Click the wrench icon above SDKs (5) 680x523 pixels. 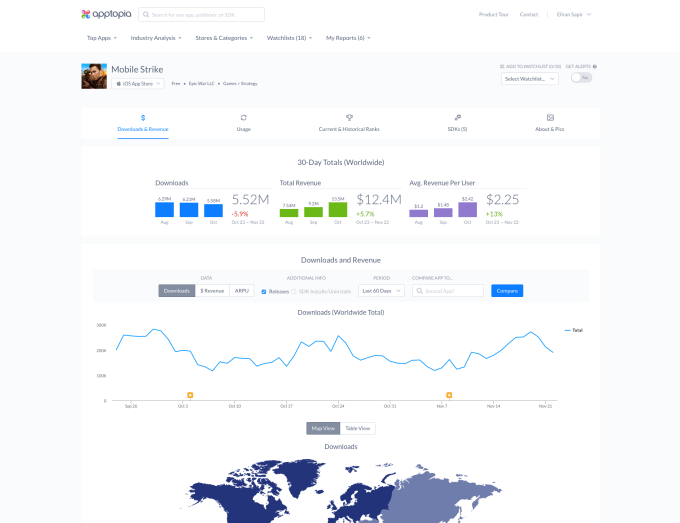click(x=458, y=118)
